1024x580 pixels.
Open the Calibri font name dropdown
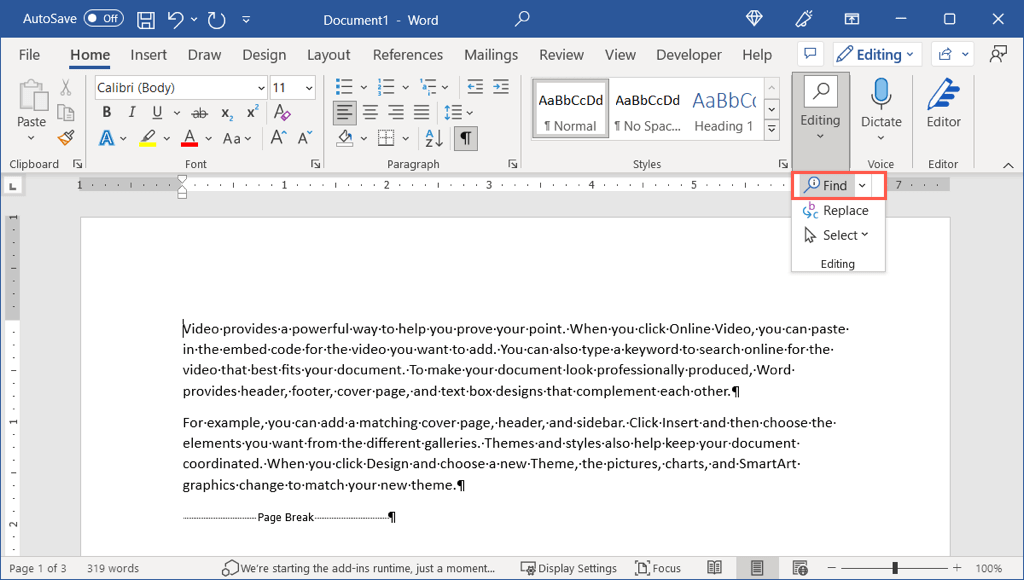pos(261,88)
